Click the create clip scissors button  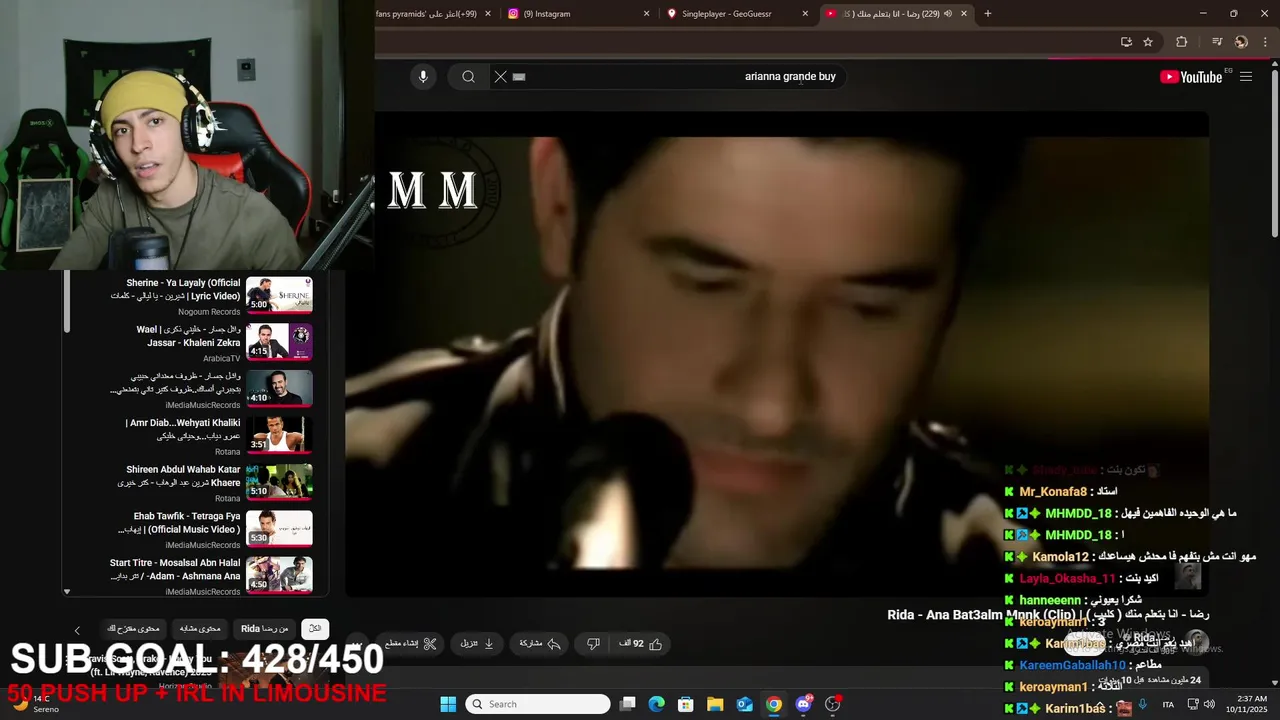coord(412,644)
